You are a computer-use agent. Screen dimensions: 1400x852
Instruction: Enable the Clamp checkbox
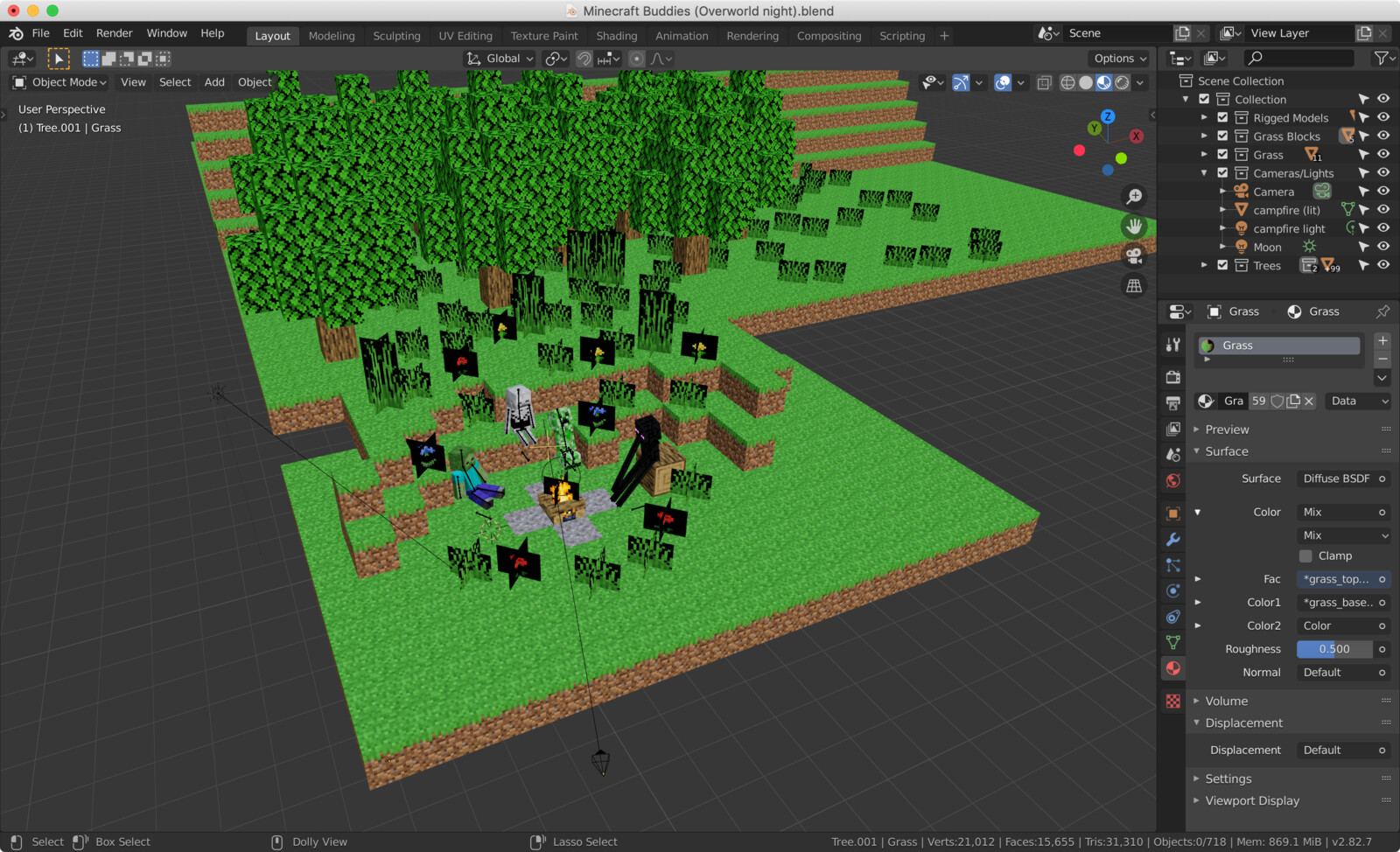click(x=1305, y=555)
